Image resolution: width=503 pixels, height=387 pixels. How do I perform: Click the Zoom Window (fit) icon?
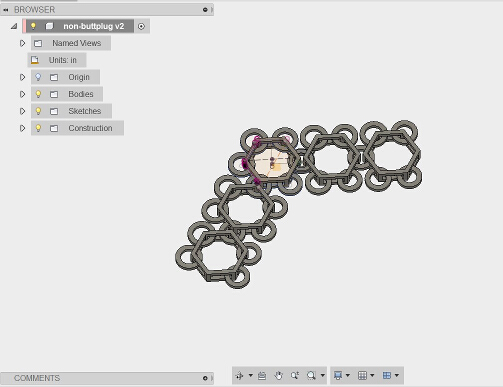click(x=311, y=376)
